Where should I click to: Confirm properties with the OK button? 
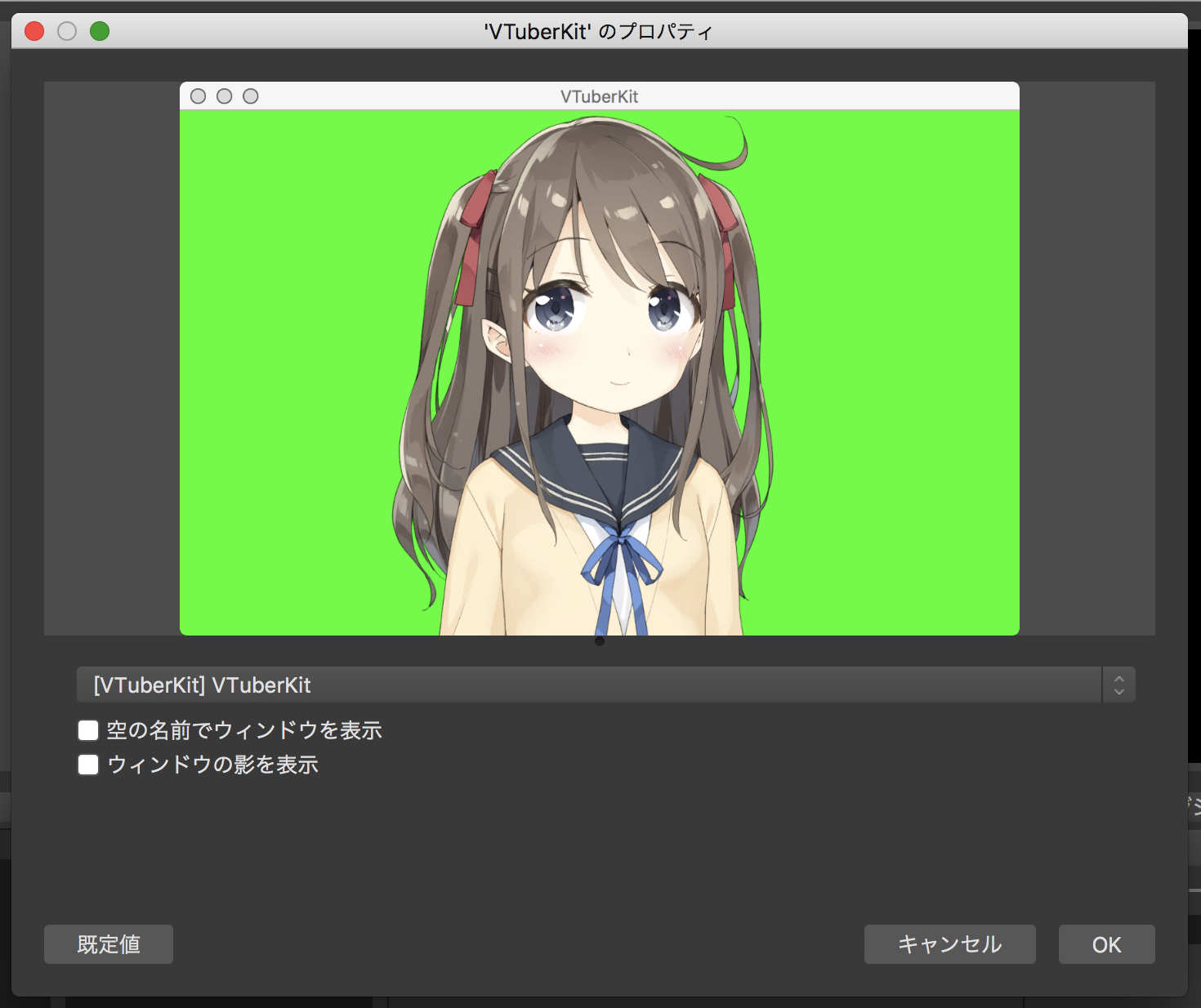[1107, 944]
